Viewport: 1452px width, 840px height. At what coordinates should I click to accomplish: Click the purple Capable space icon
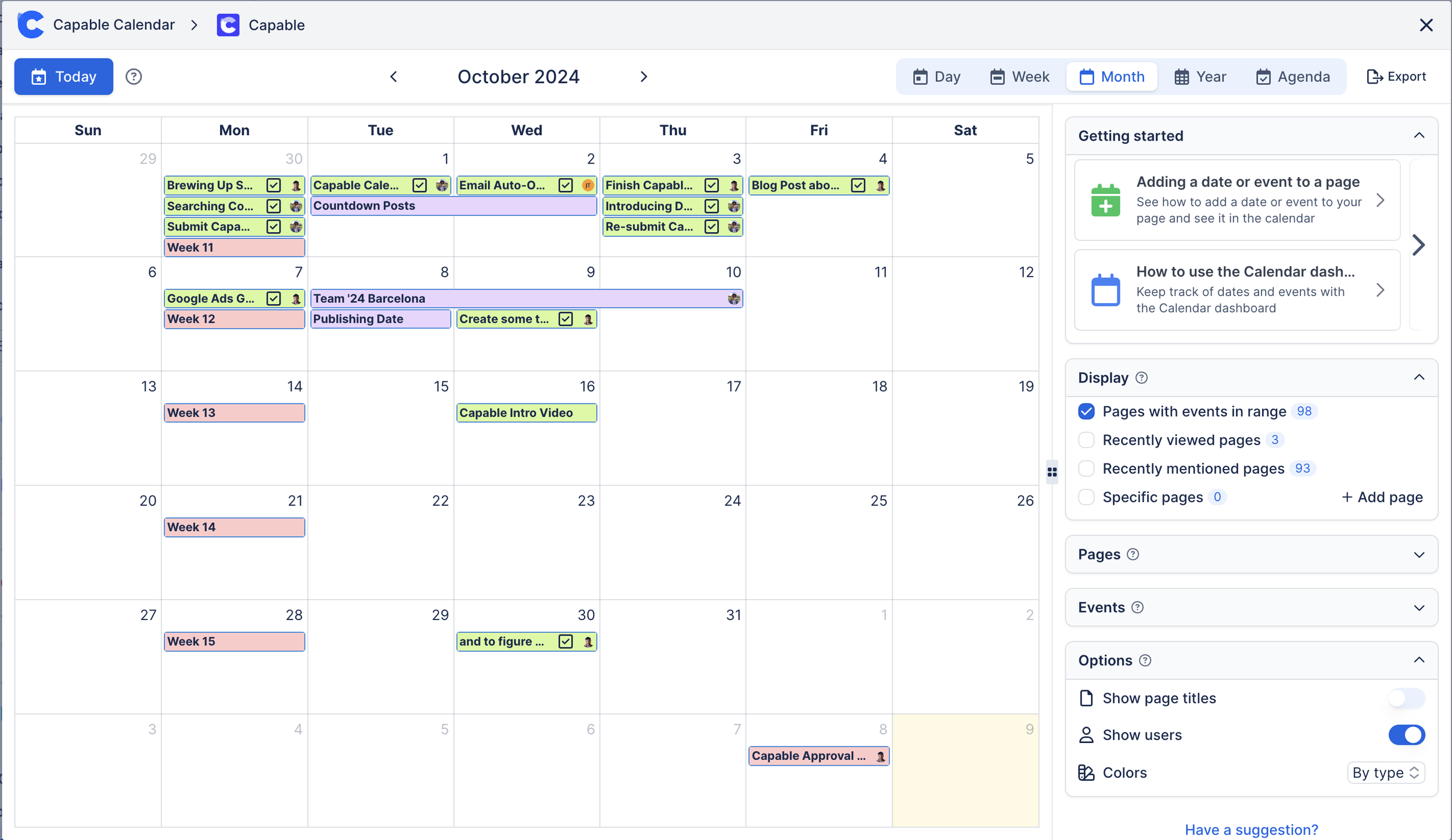[228, 25]
